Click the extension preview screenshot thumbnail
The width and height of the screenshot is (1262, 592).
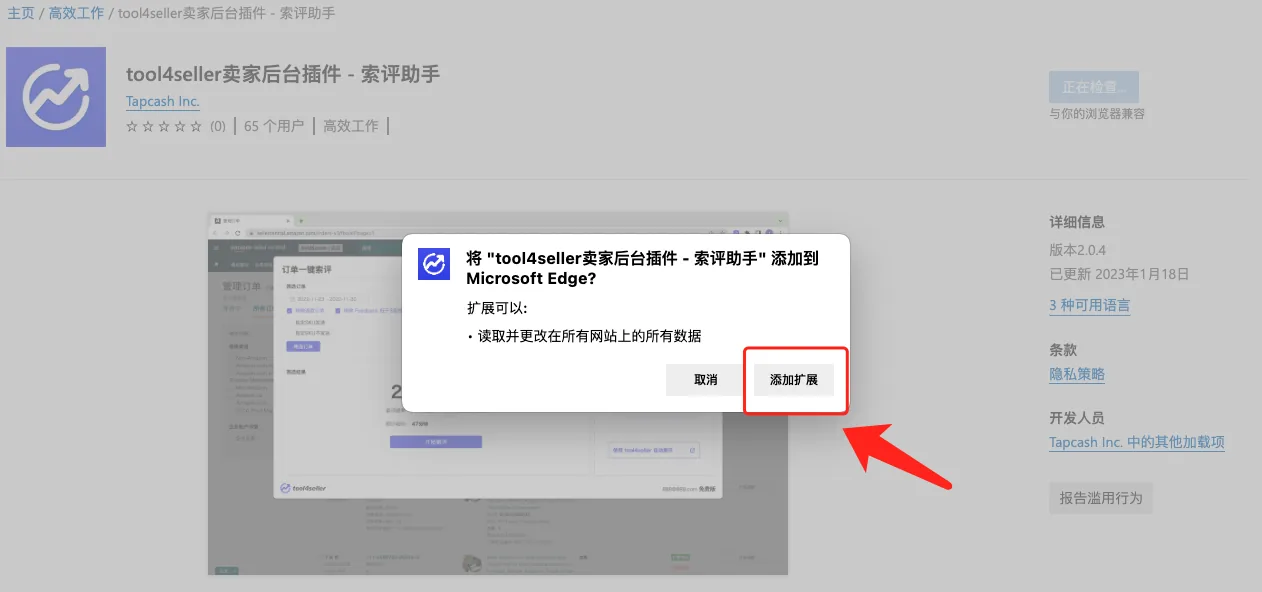[x=498, y=393]
